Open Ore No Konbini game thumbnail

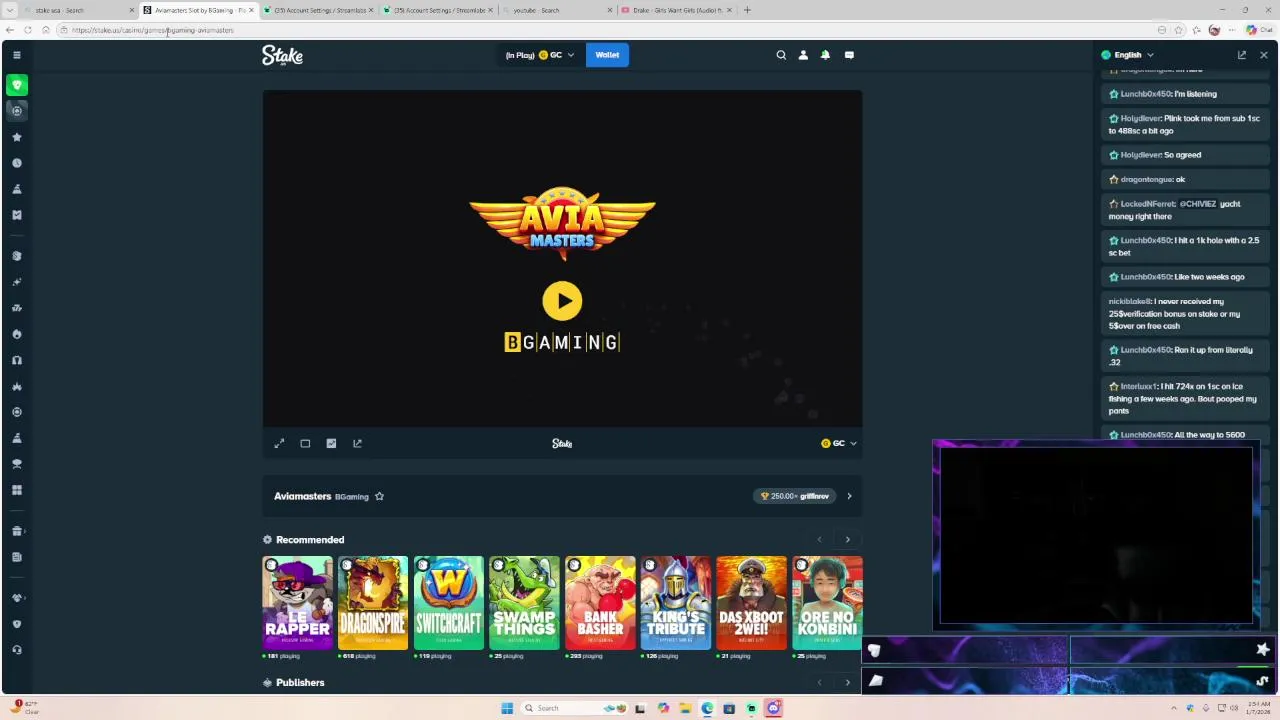click(827, 603)
